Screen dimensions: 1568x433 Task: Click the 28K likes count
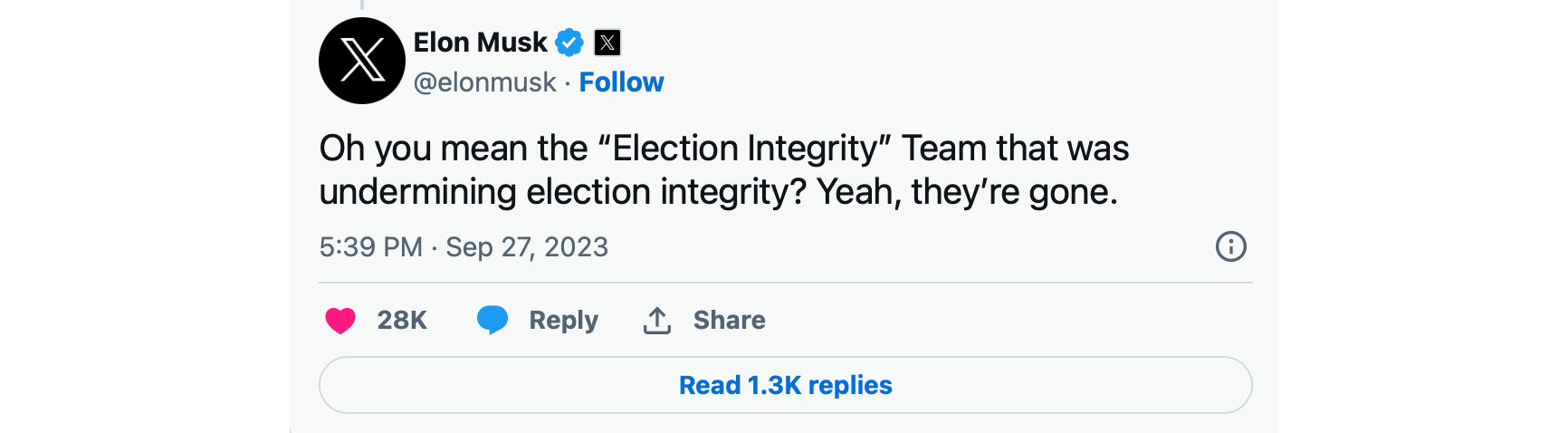[402, 320]
